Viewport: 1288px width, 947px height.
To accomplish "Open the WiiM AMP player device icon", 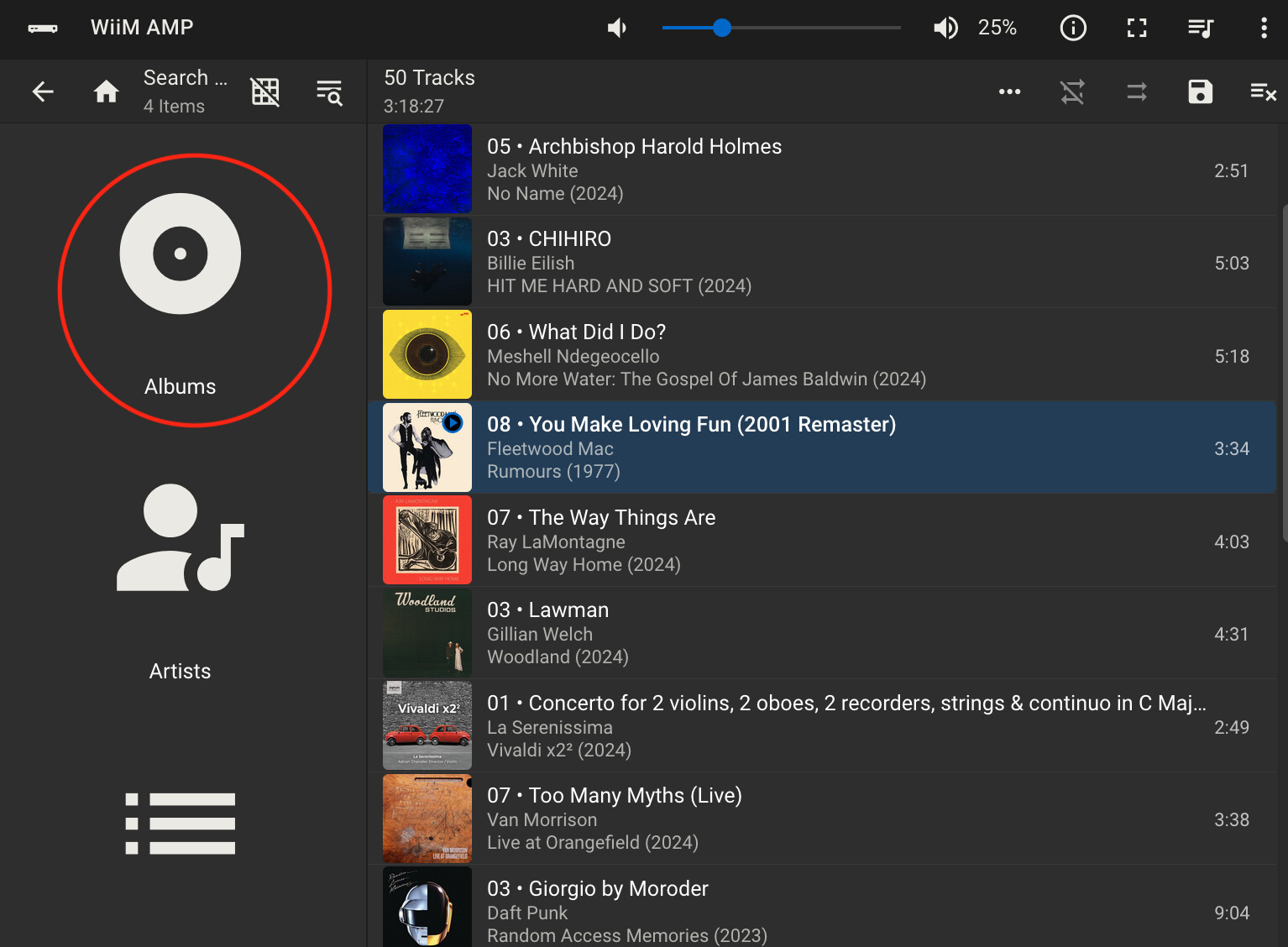I will coord(43,28).
